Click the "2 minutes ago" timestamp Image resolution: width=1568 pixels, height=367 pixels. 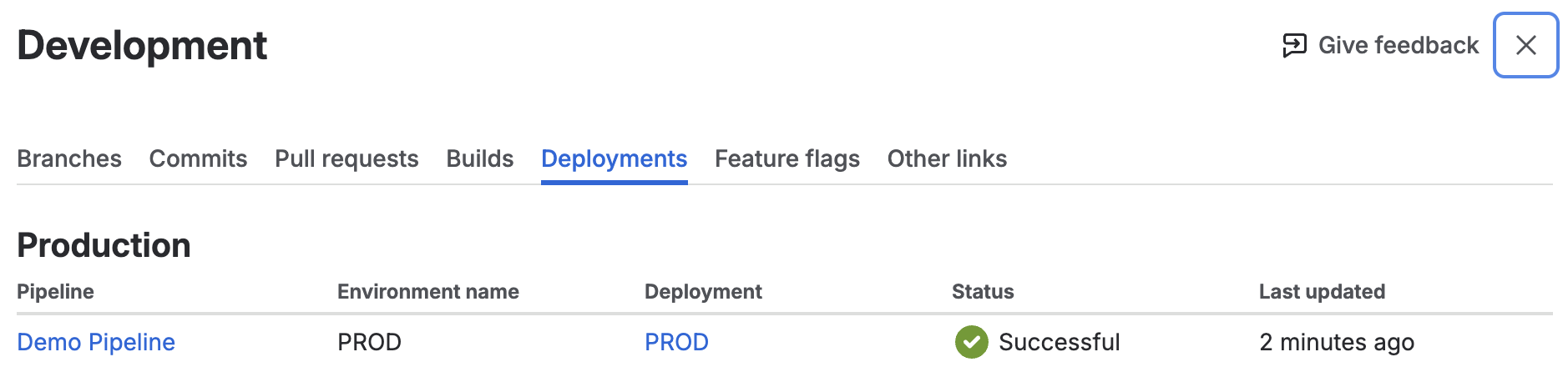pyautogui.click(x=1336, y=342)
